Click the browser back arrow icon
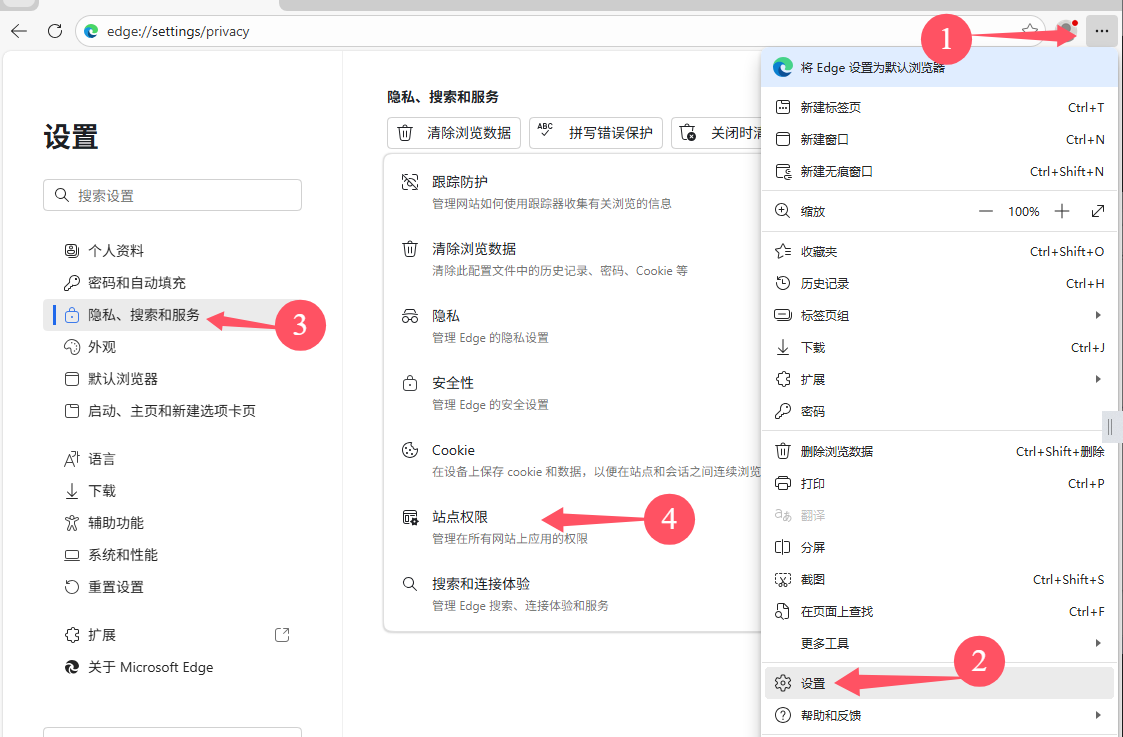The height and width of the screenshot is (737, 1123). tap(19, 31)
